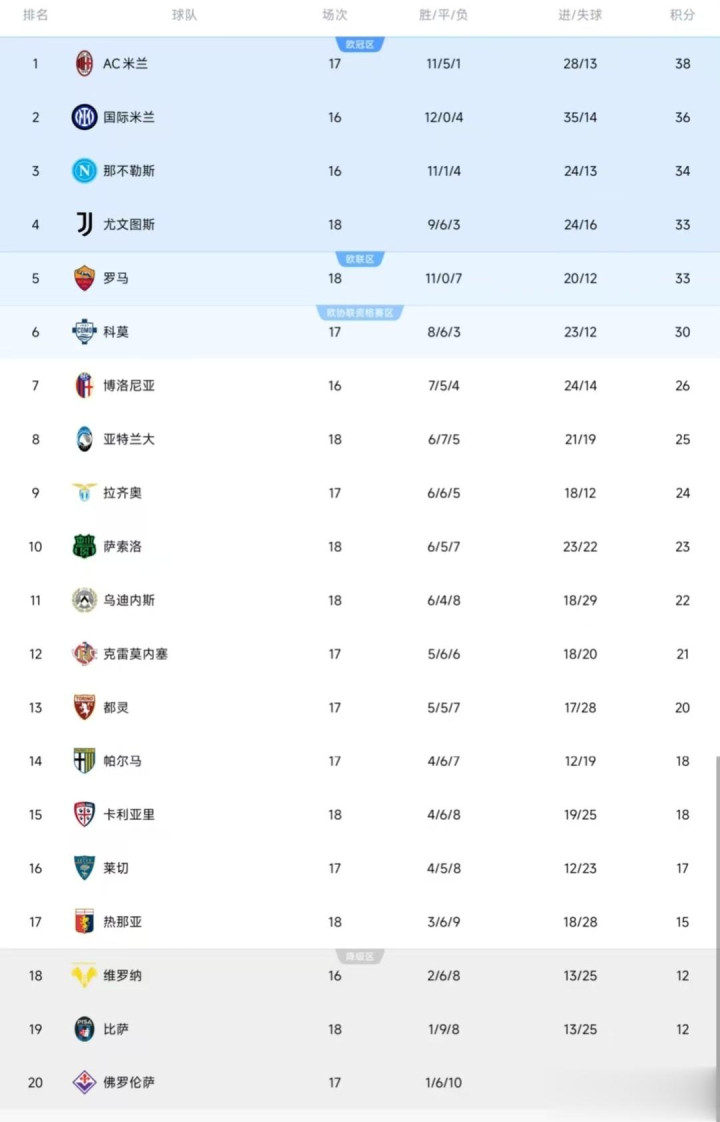Click the 科莫 club crest icon
Screen dimensions: 720x1122
click(84, 332)
